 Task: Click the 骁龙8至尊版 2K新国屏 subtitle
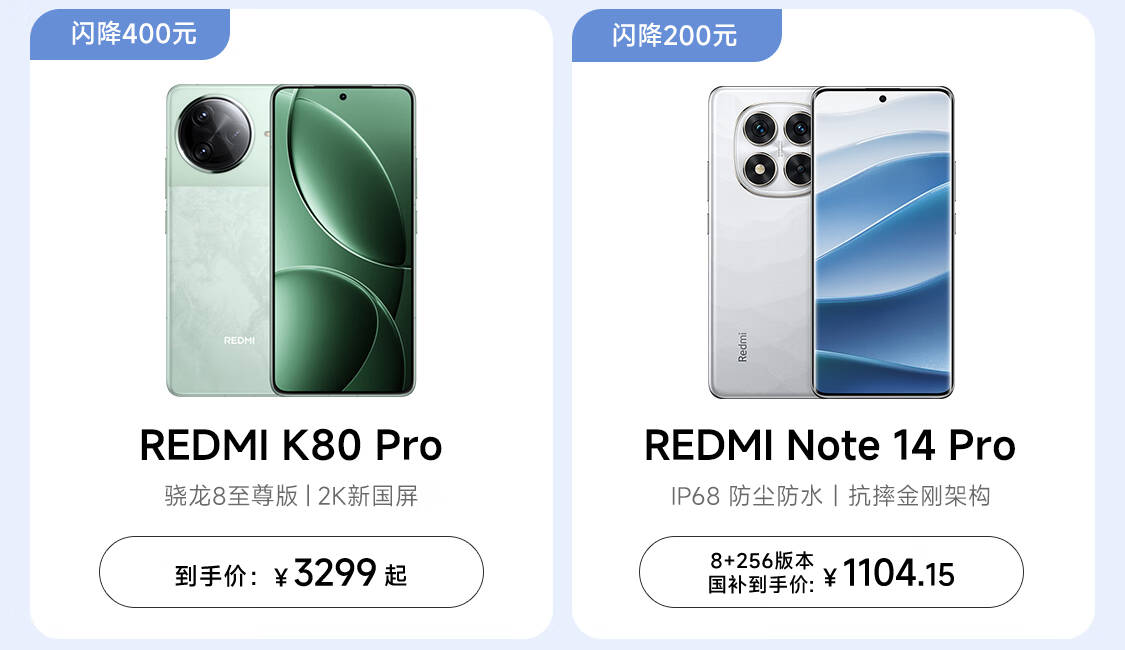291,496
